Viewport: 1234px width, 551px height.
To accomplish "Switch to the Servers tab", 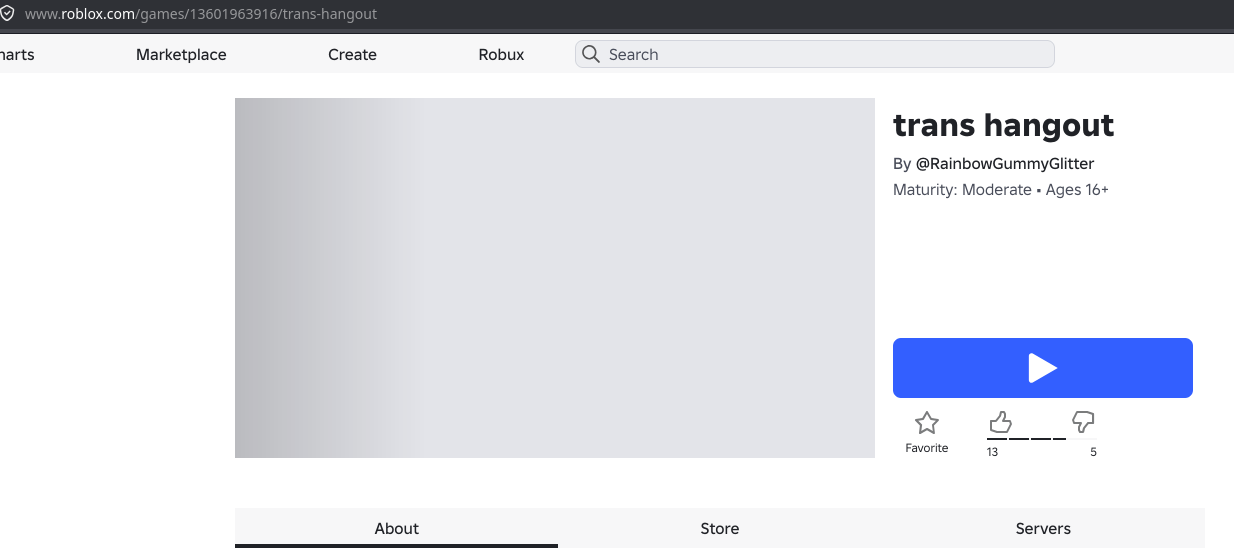I will click(x=1043, y=528).
